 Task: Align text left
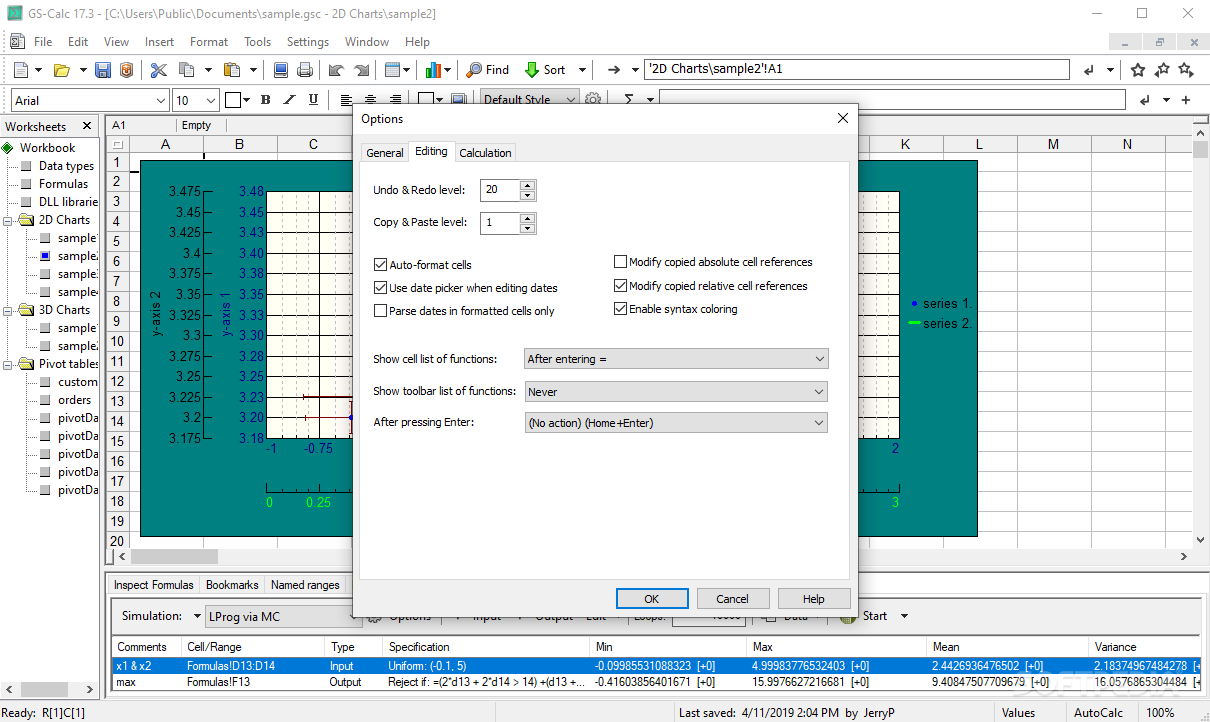pyautogui.click(x=346, y=100)
